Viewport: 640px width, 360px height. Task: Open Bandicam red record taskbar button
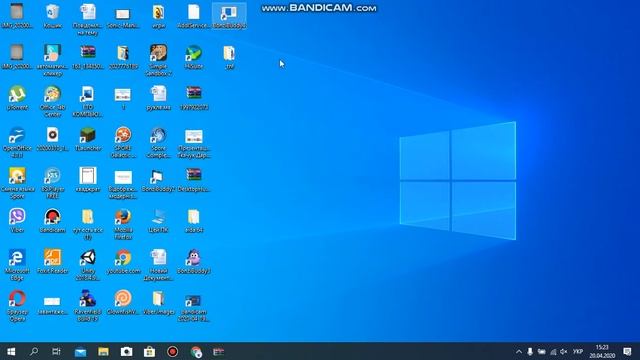click(172, 351)
